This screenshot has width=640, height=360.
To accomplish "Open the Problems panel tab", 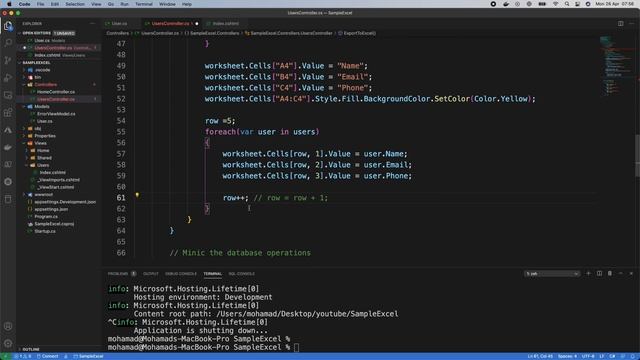I will 118,273.
